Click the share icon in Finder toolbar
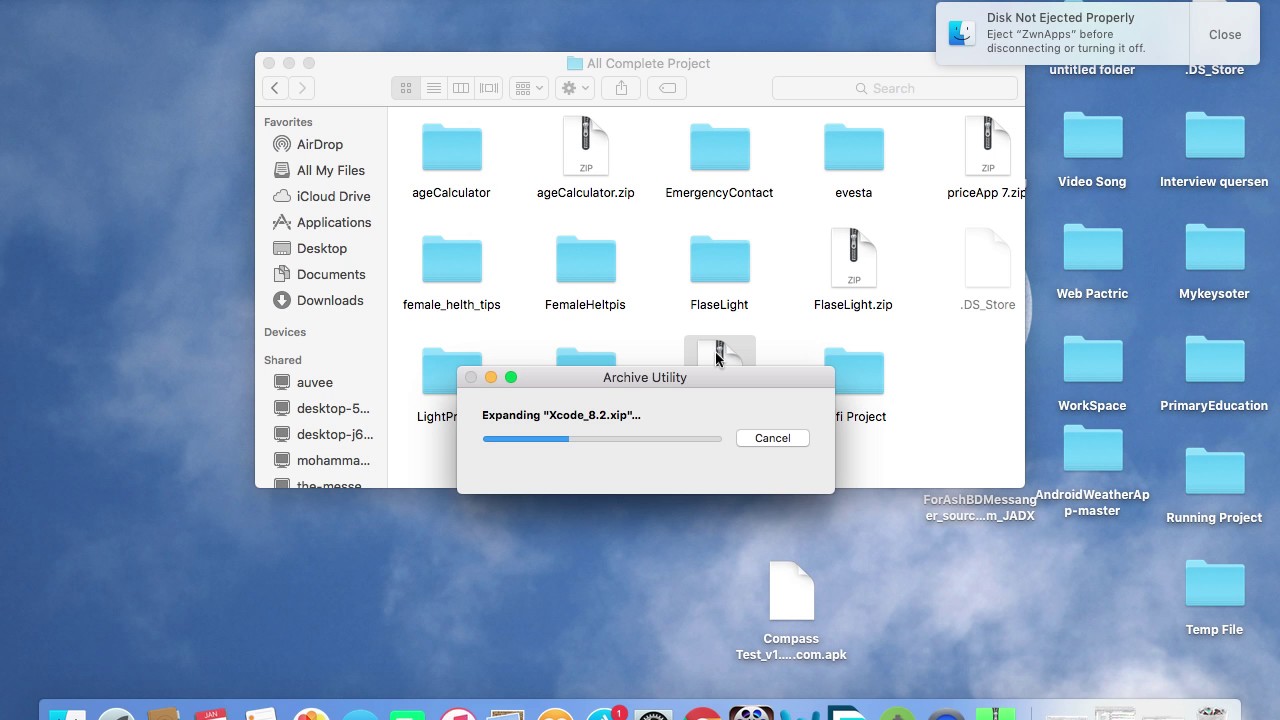Screen dimensions: 1280x720 [x=621, y=88]
